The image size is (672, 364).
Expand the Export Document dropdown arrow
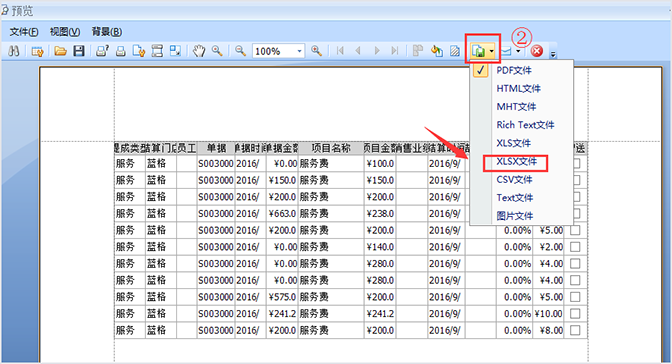[x=492, y=51]
